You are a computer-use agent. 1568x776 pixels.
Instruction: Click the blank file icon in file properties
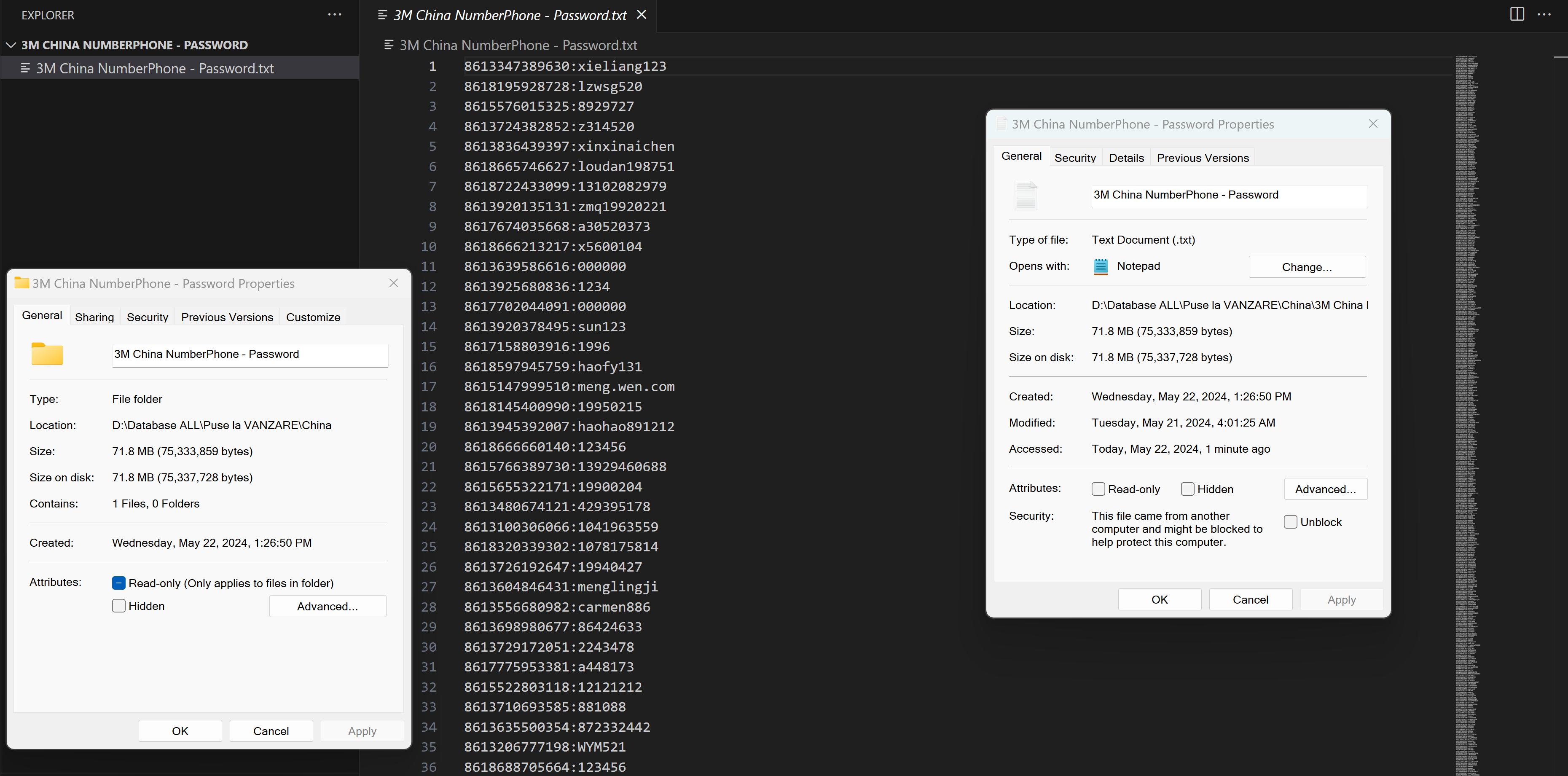tap(1026, 195)
